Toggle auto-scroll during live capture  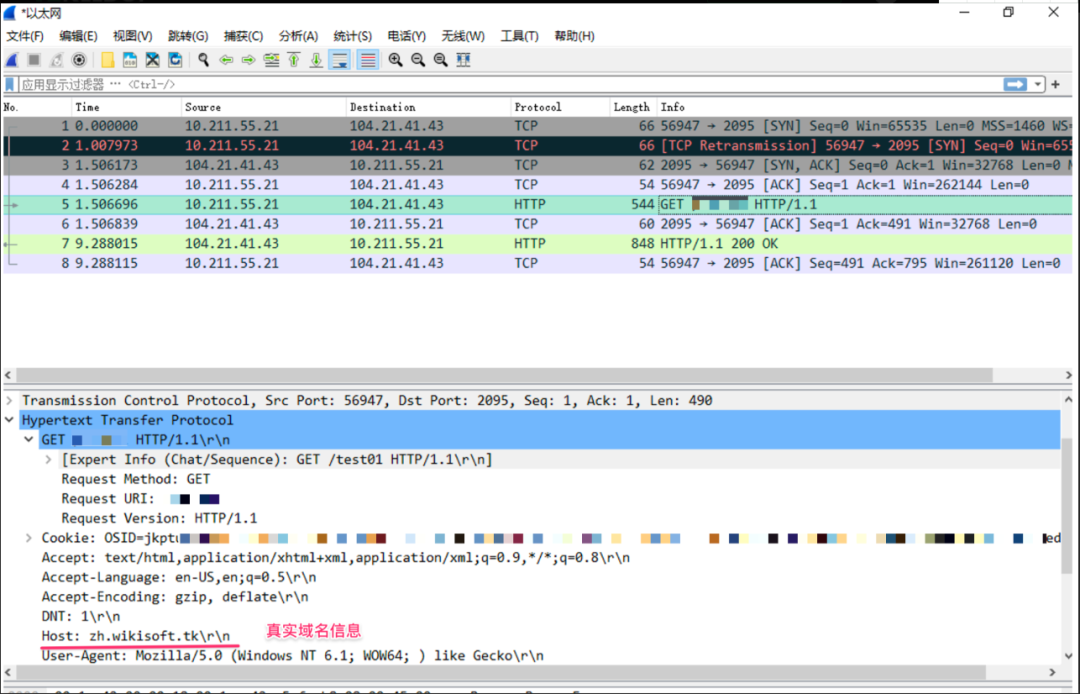(x=340, y=60)
